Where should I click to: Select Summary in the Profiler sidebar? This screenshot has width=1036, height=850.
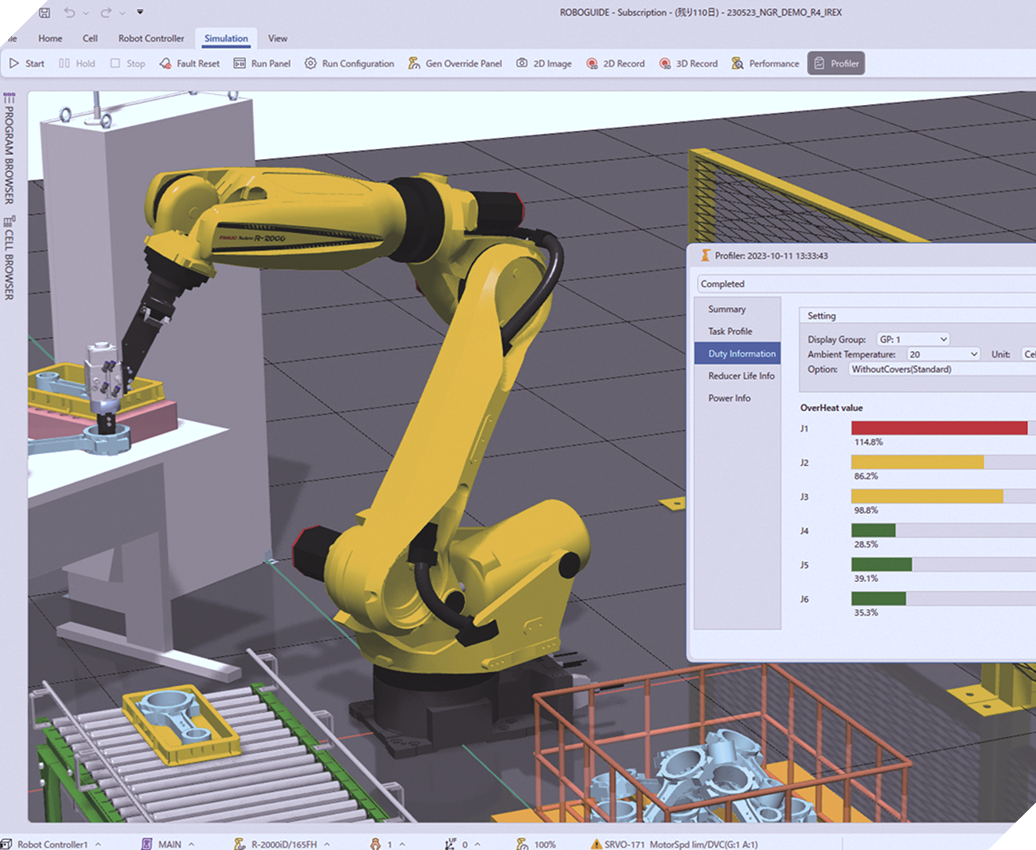coord(727,309)
